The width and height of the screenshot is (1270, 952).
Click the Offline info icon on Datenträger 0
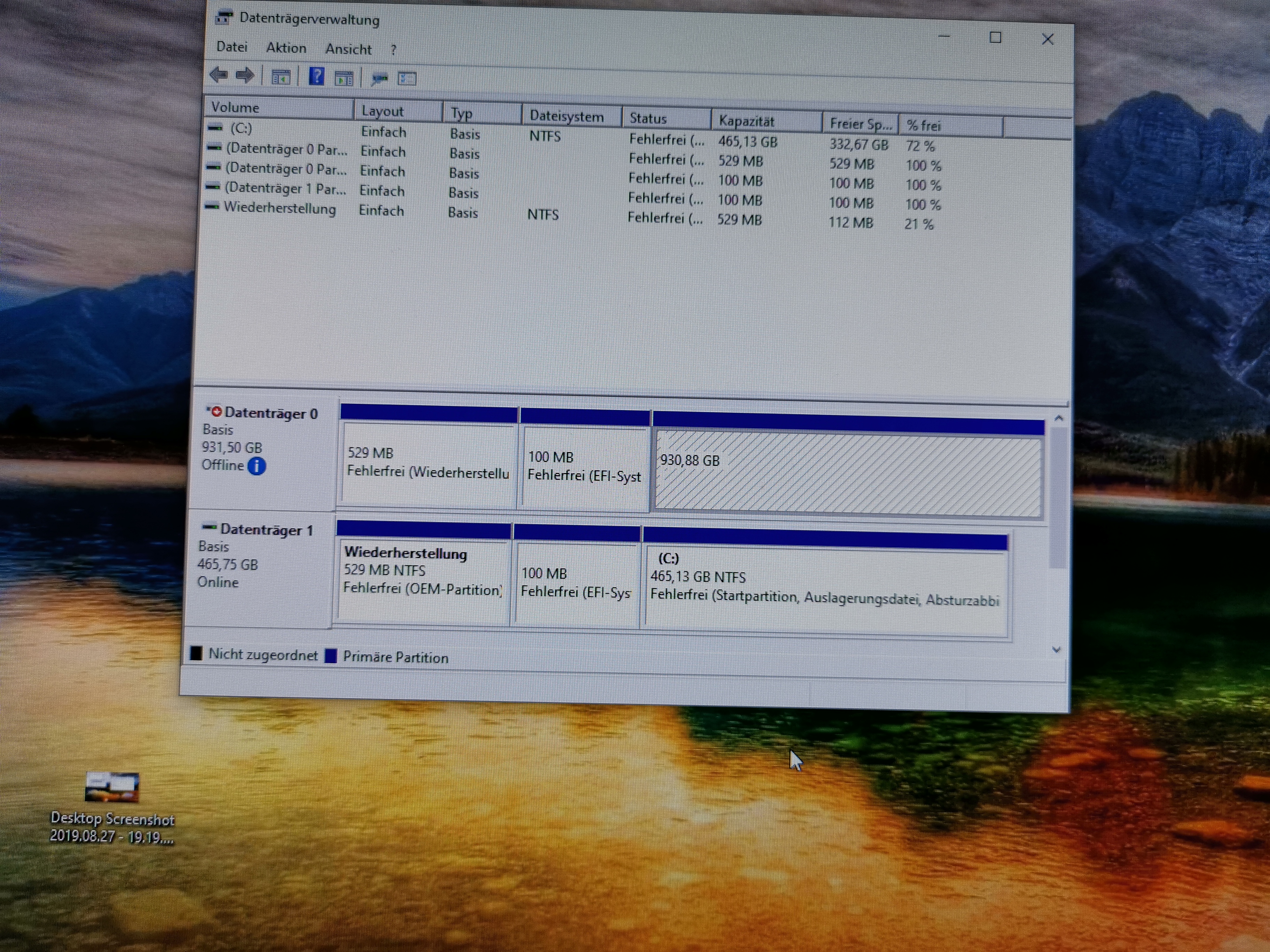[x=257, y=466]
